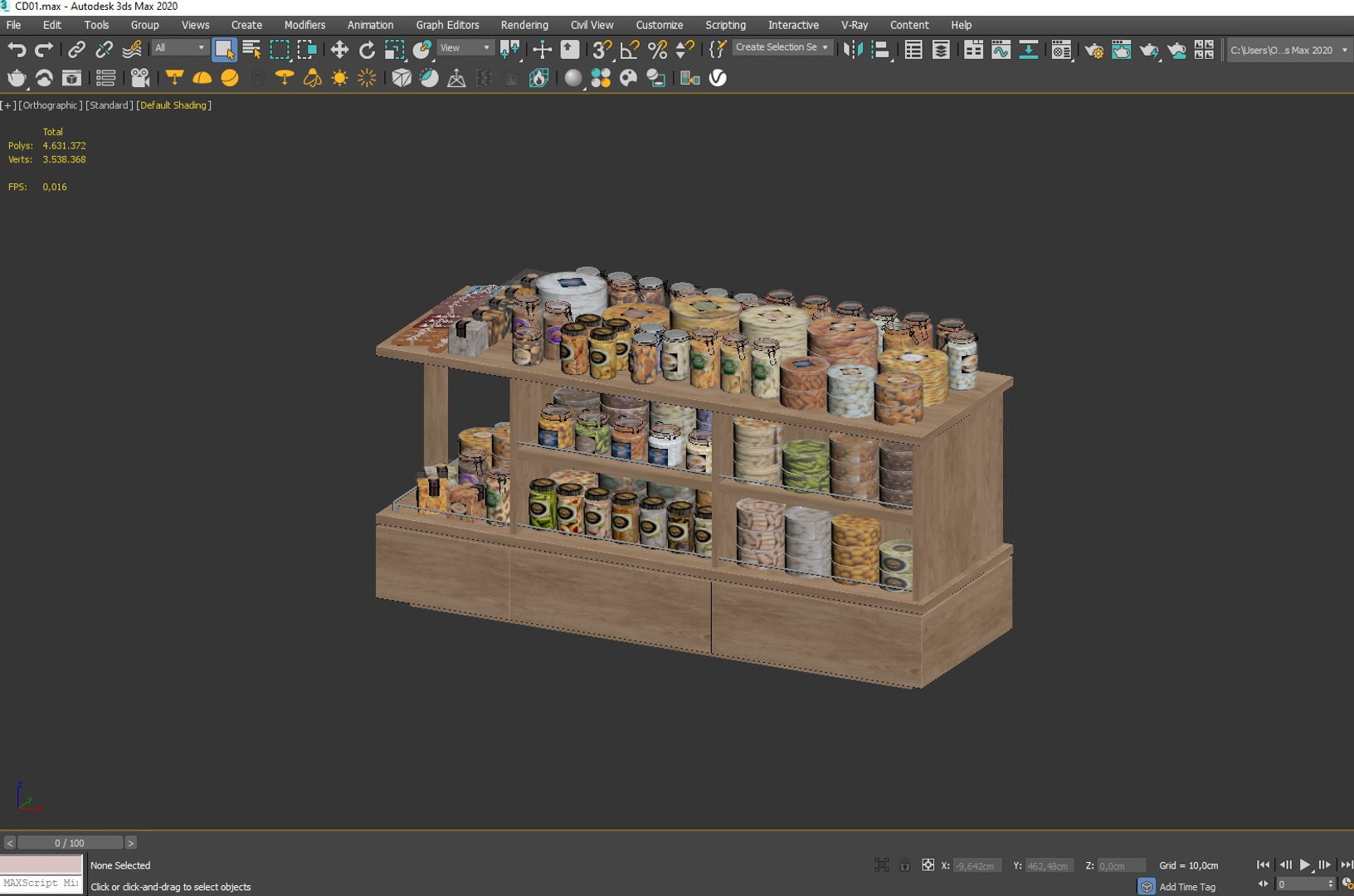The image size is (1354, 896).
Task: Open Select by Name list
Action: [x=252, y=50]
